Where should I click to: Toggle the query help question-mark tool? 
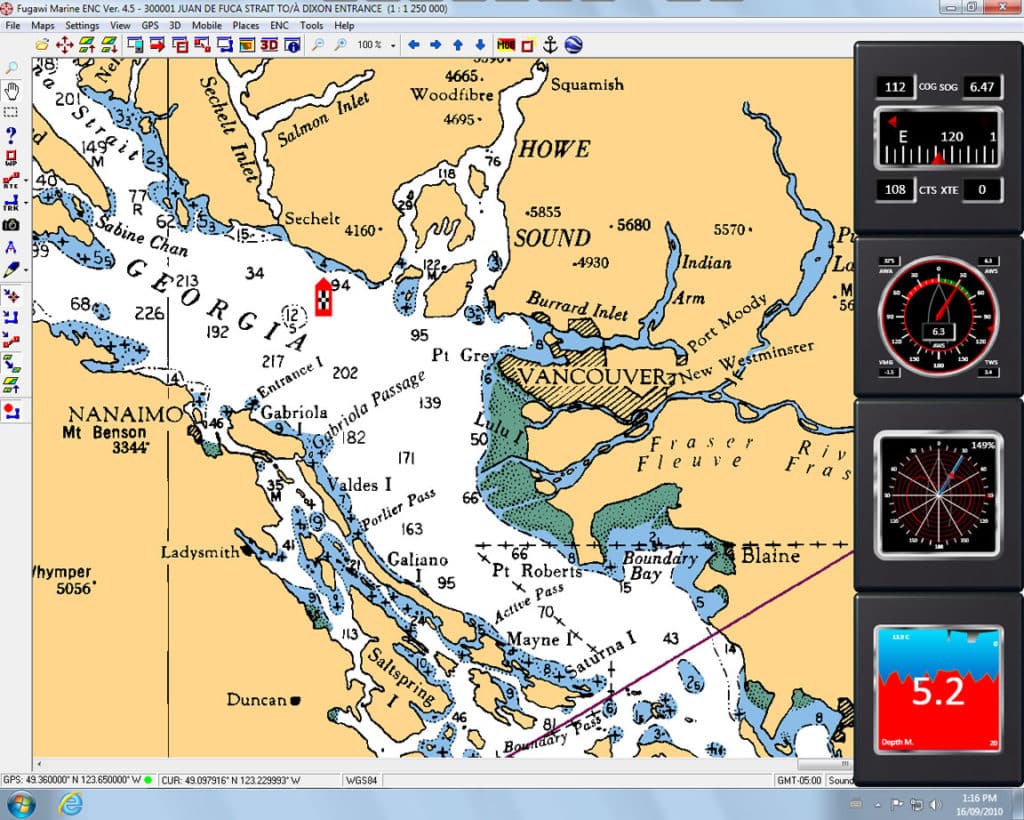click(11, 134)
